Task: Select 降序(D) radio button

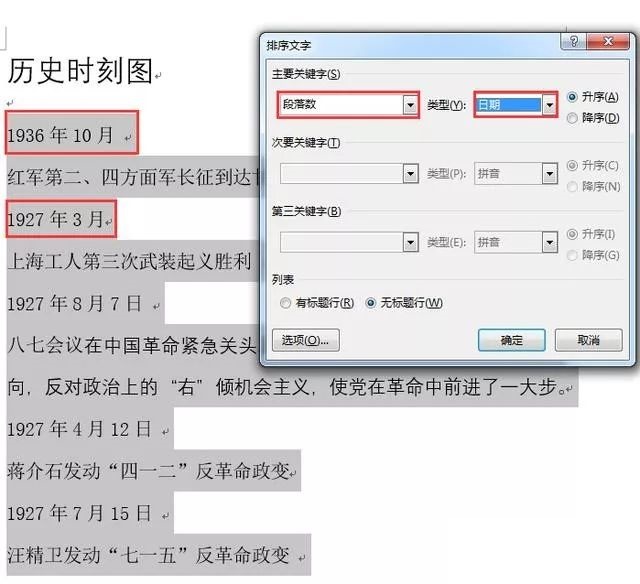Action: pyautogui.click(x=572, y=118)
